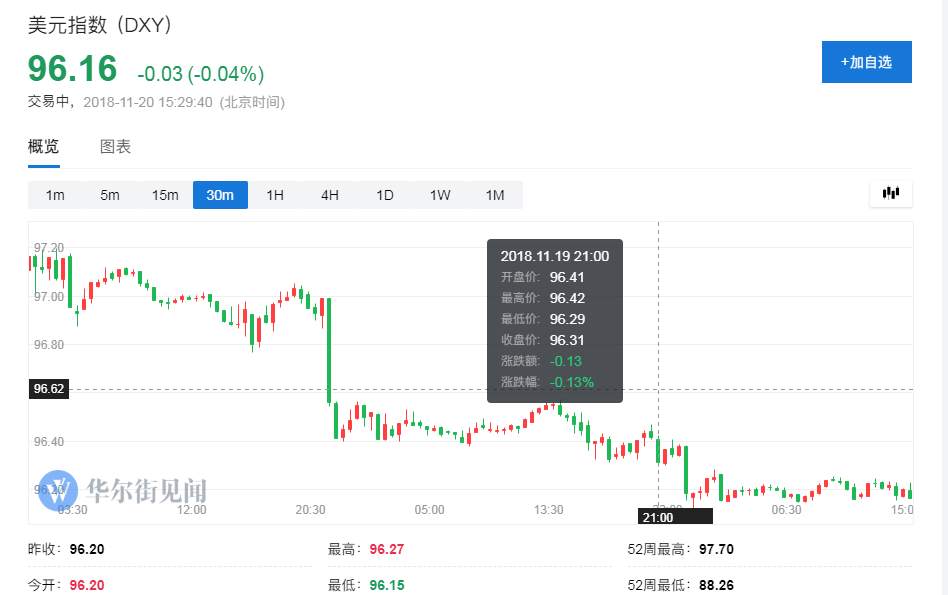Click the 52周最高 value 97.70
The height and width of the screenshot is (595, 948).
click(716, 549)
